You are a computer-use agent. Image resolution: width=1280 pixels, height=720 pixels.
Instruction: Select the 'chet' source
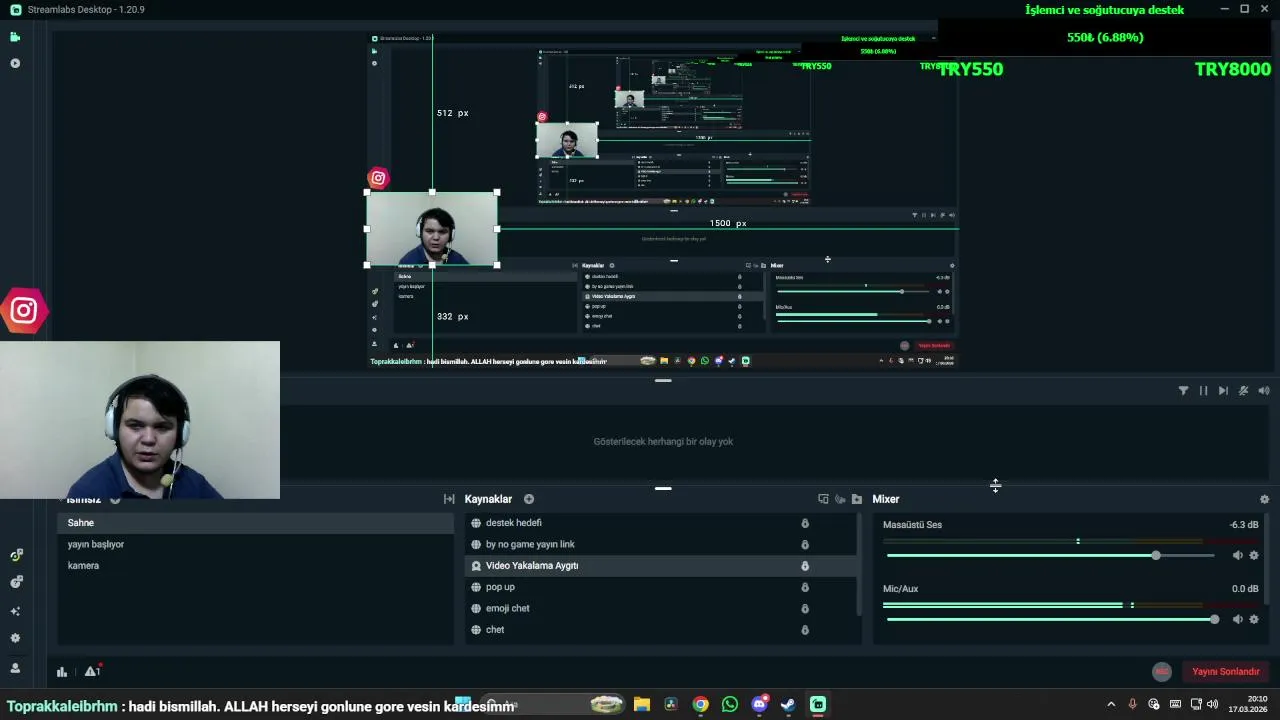660,630
